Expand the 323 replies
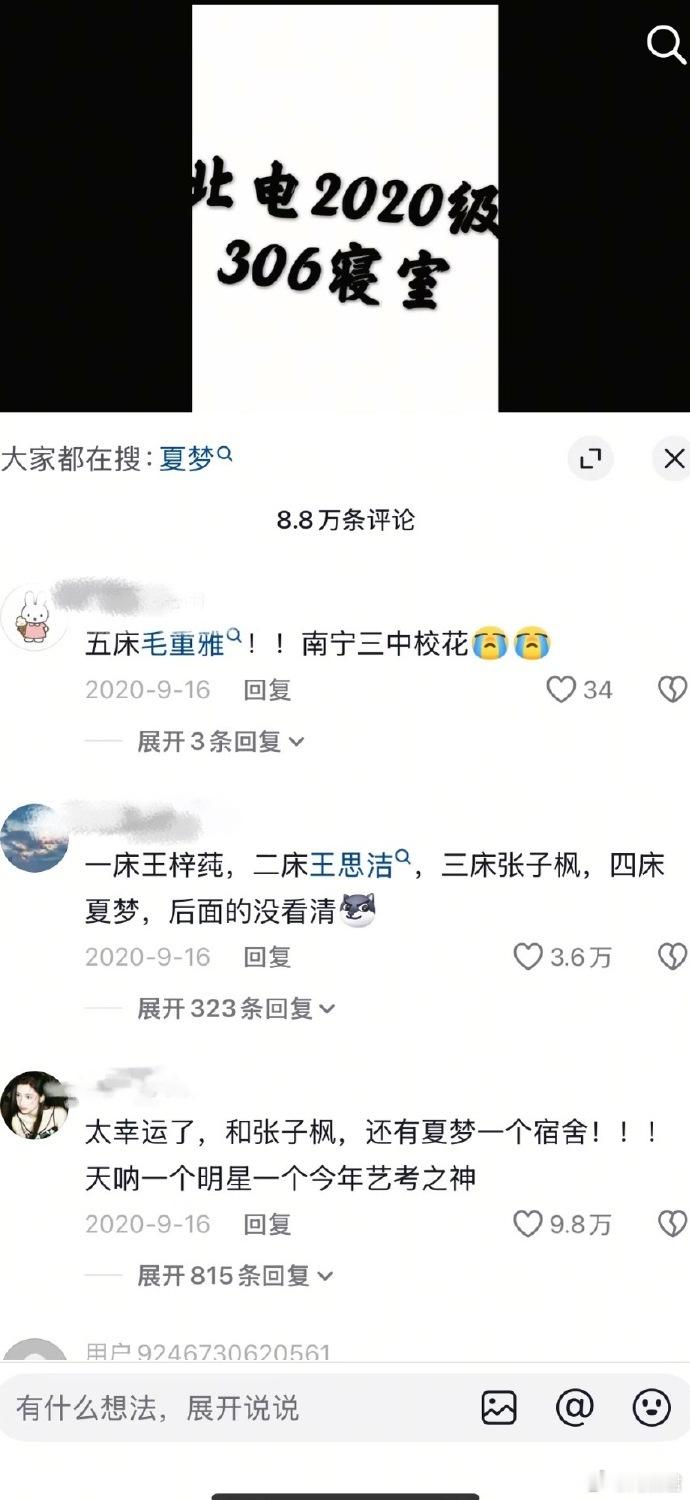The image size is (690, 1500). 236,1008
